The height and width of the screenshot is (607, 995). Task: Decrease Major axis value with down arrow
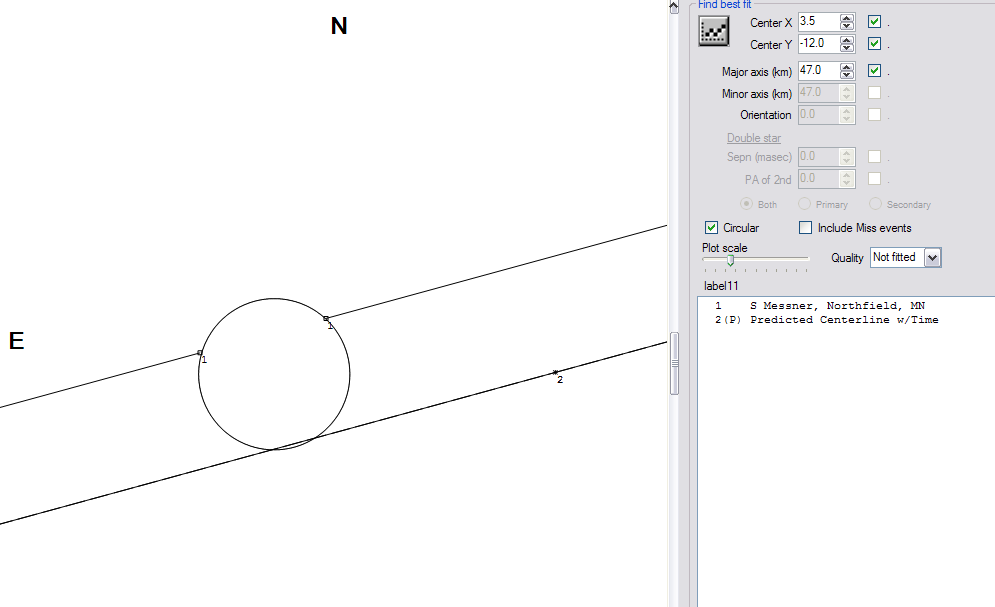click(x=847, y=75)
